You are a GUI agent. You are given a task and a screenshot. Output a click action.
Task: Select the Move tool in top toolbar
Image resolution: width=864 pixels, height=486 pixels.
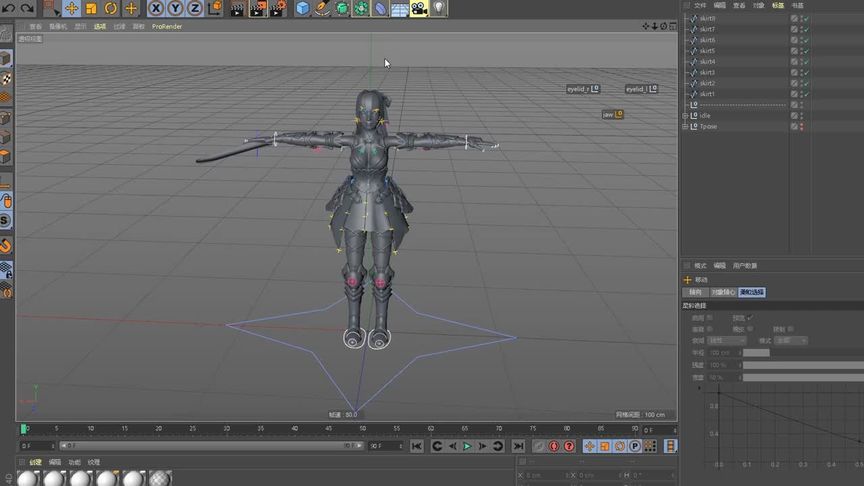[71, 8]
